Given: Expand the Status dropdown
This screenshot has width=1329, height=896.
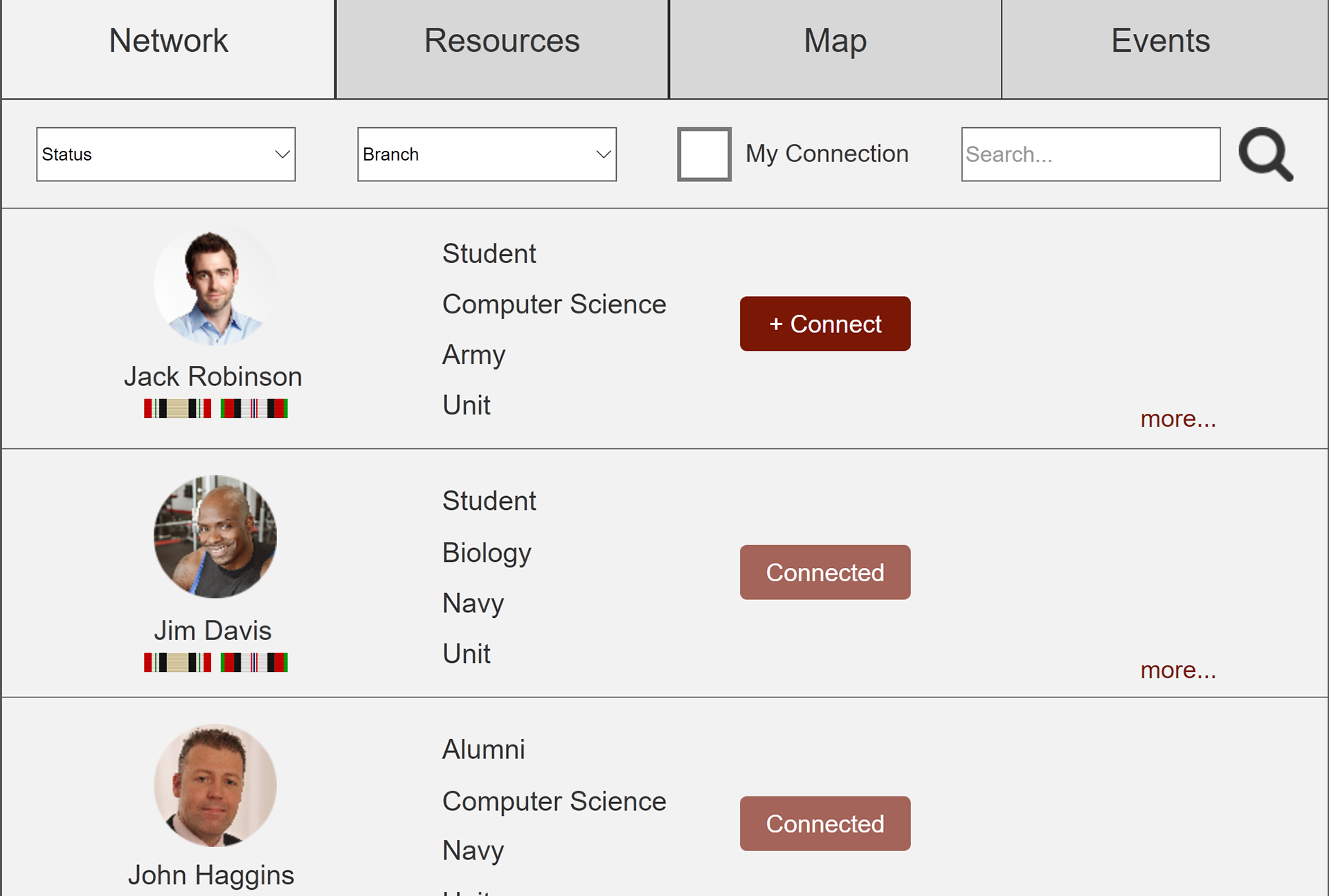Looking at the screenshot, I should coord(166,154).
